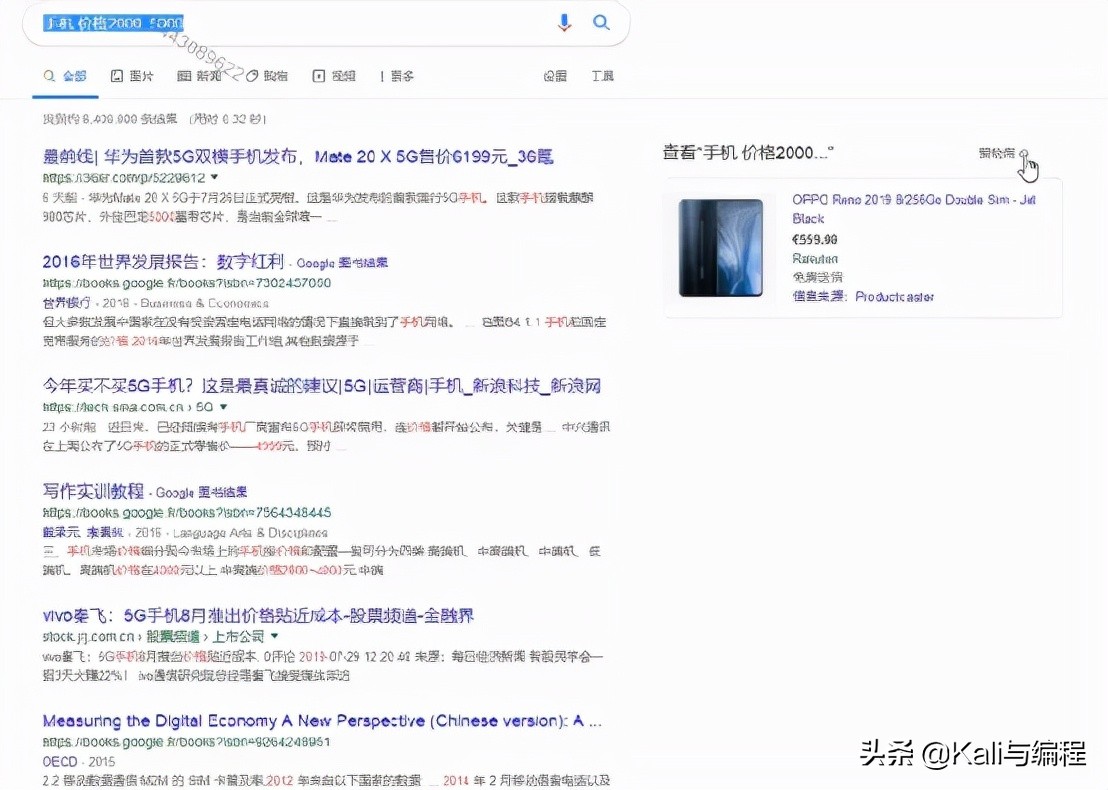Click the OPPO Reno phone thumbnail

point(721,248)
